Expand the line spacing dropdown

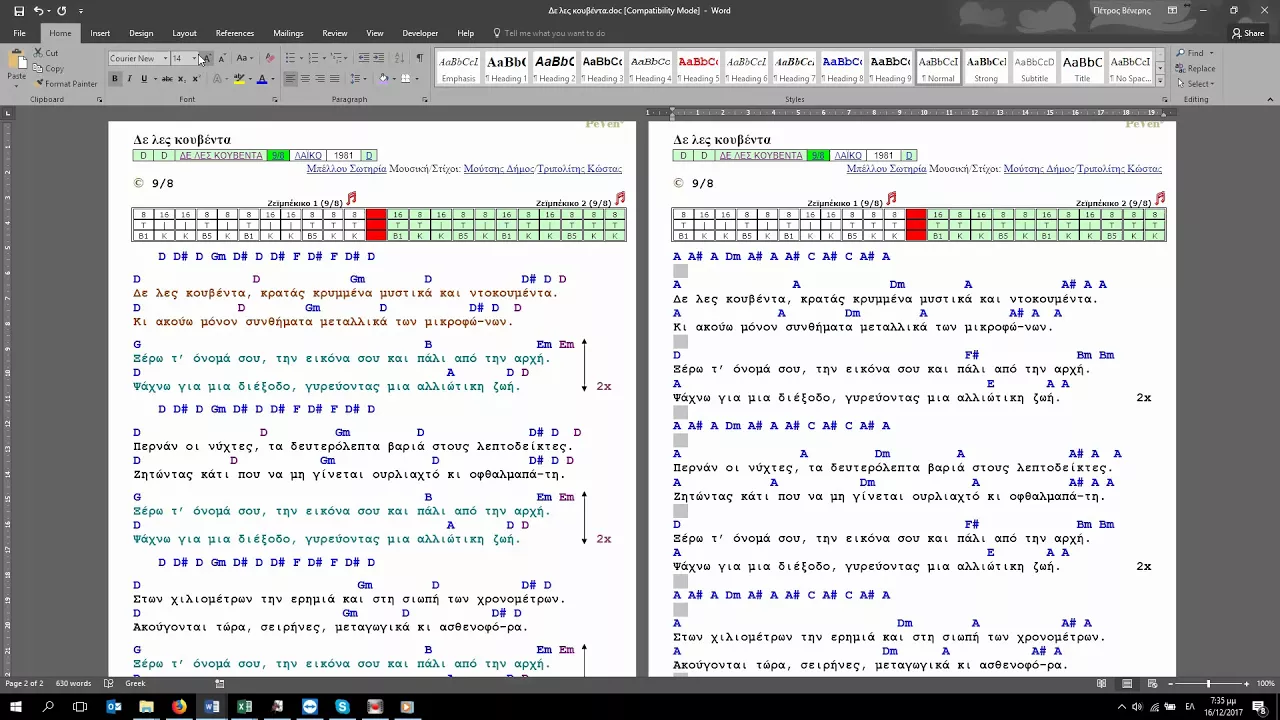367,79
